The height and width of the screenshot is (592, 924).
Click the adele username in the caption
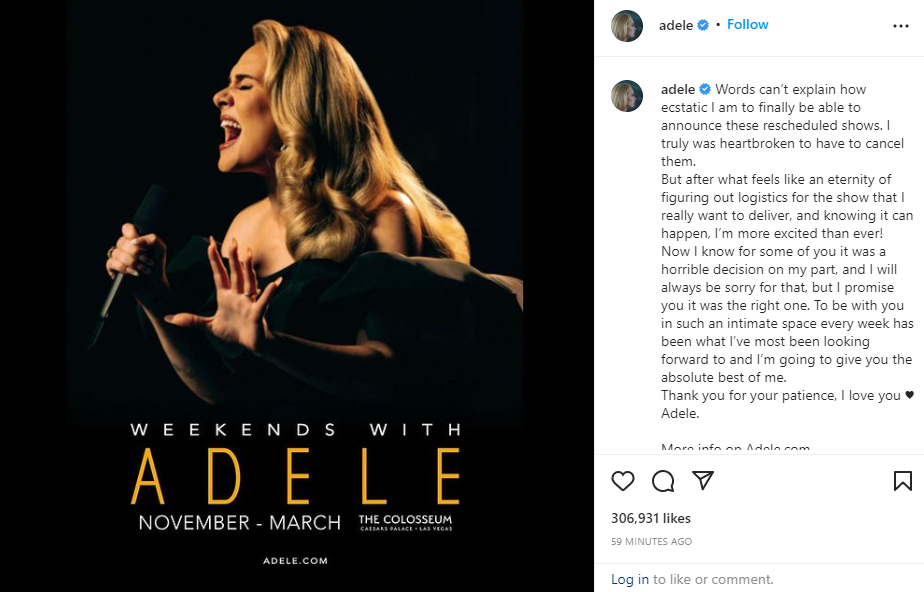click(678, 89)
